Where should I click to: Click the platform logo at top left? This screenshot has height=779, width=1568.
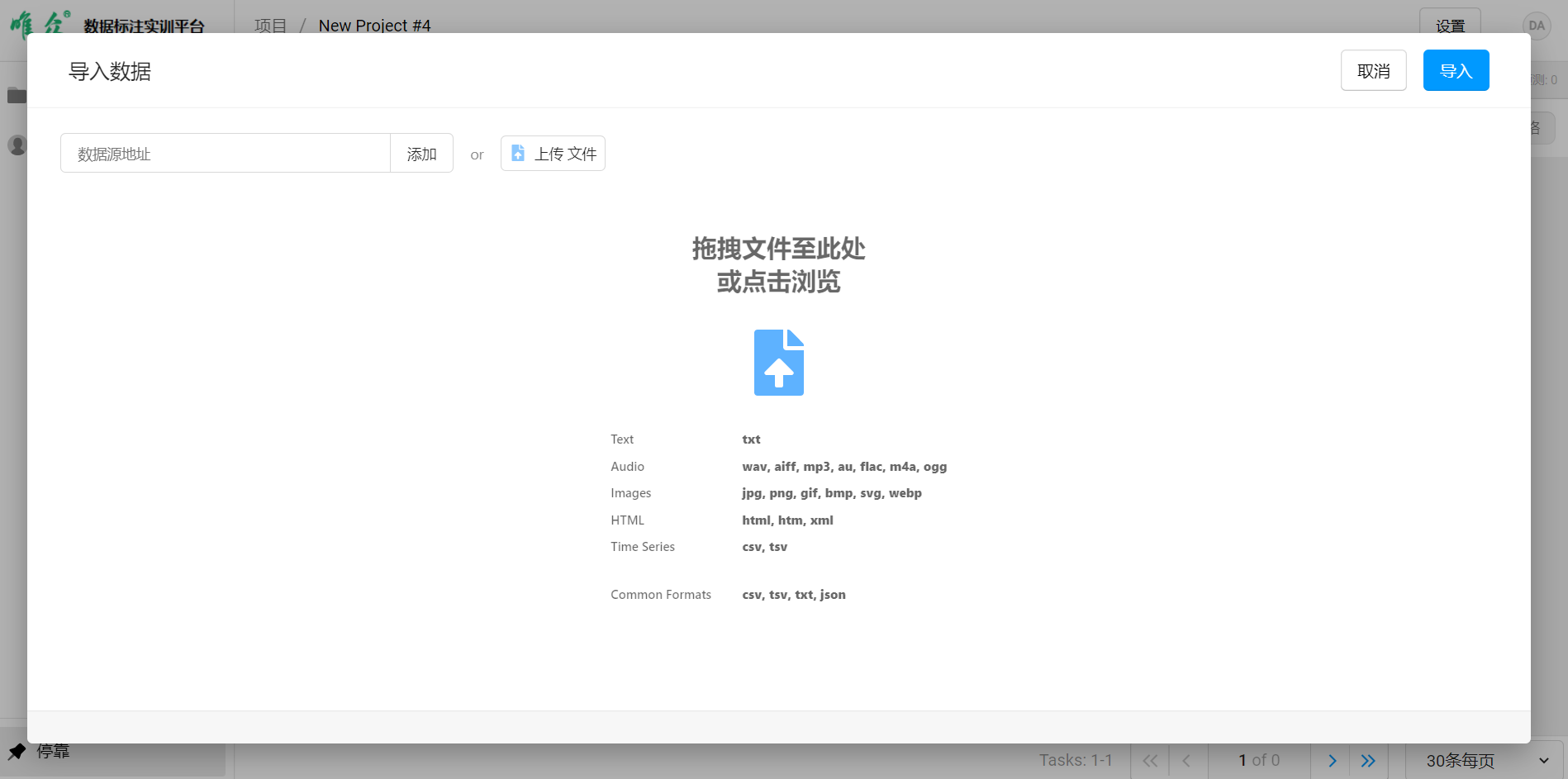(x=40, y=23)
